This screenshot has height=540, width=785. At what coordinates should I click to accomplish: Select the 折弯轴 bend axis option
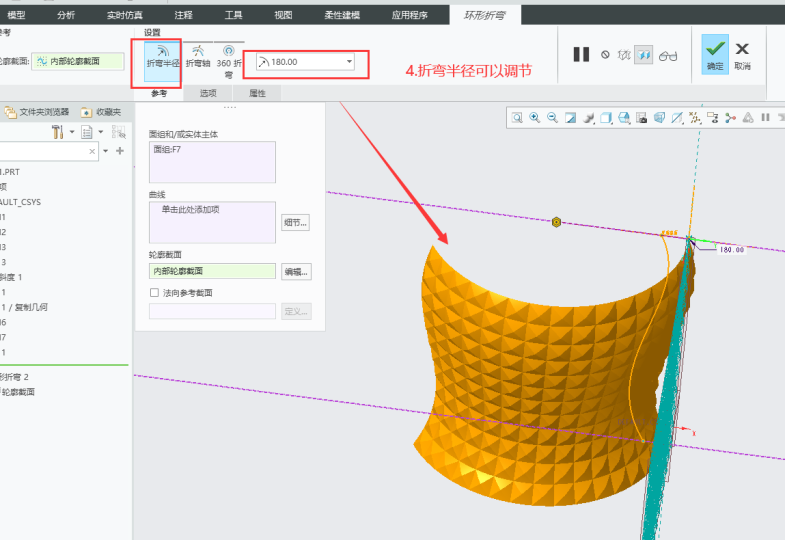[199, 56]
